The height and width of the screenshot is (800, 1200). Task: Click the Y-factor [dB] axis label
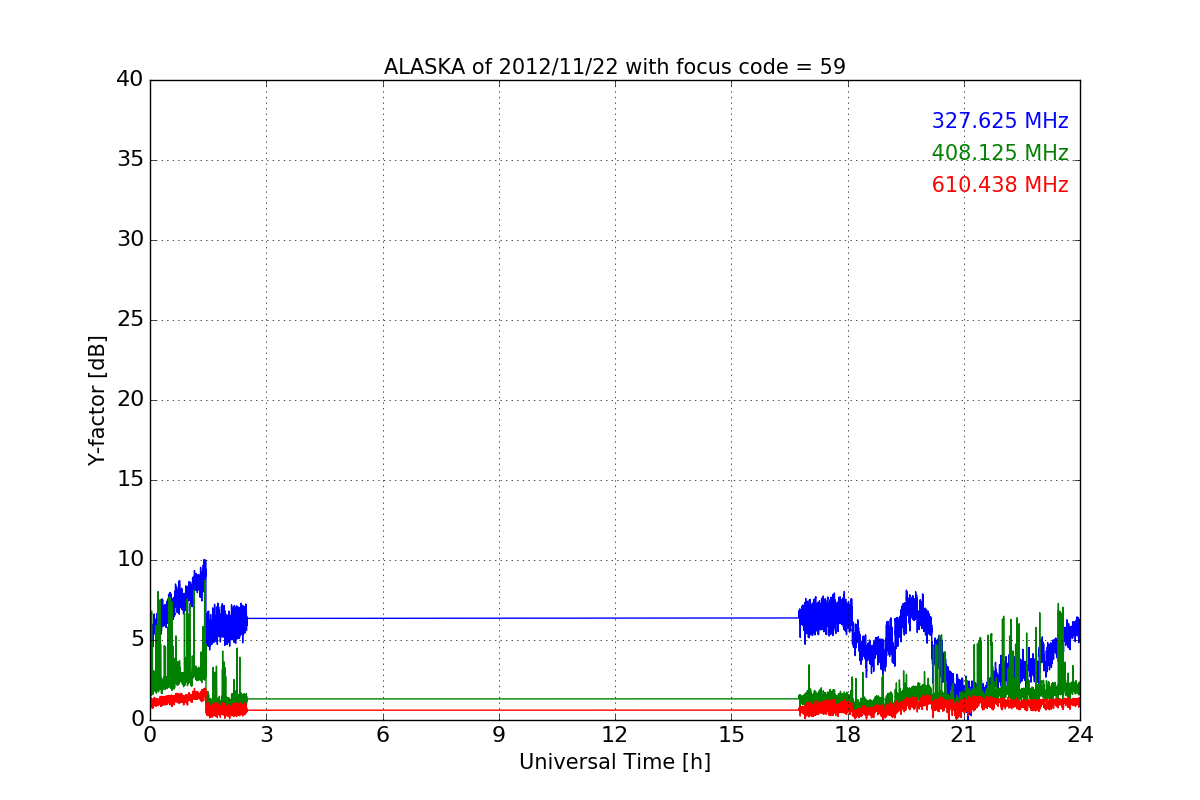point(97,400)
